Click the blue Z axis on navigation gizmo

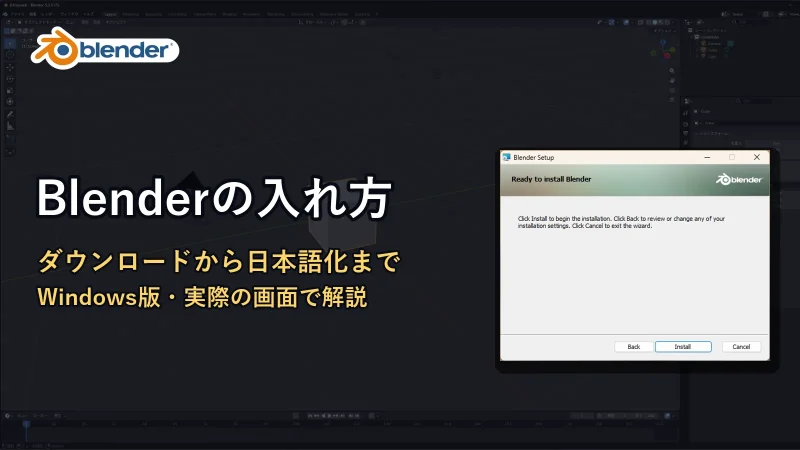663,42
